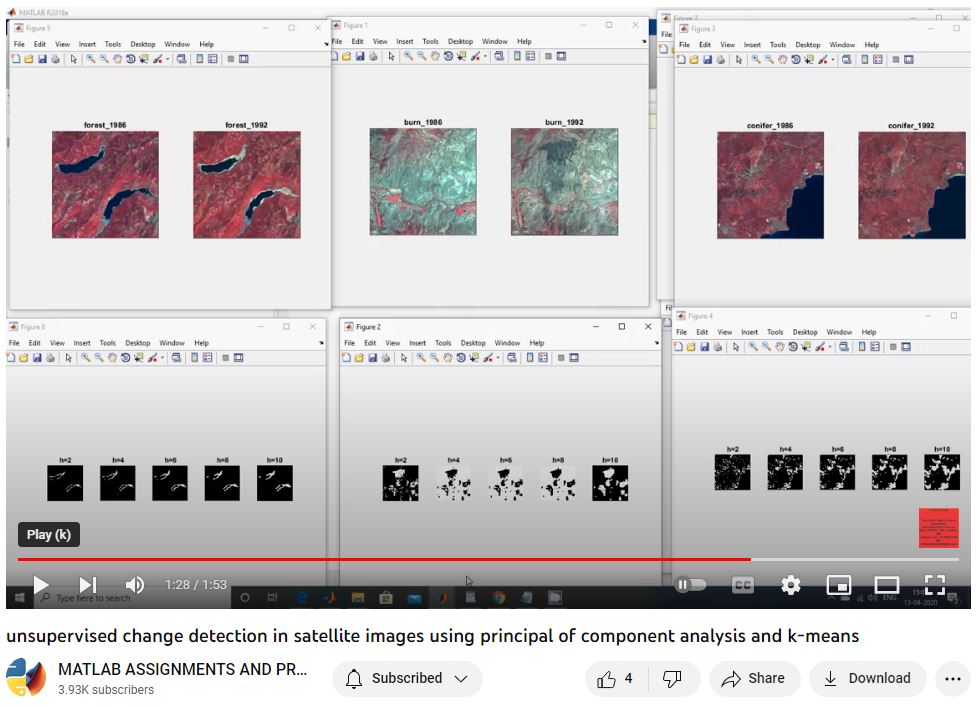Dislike this video

pos(673,678)
